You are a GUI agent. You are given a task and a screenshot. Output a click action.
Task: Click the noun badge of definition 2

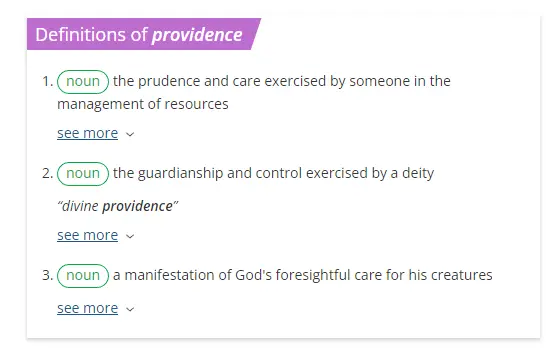point(83,174)
